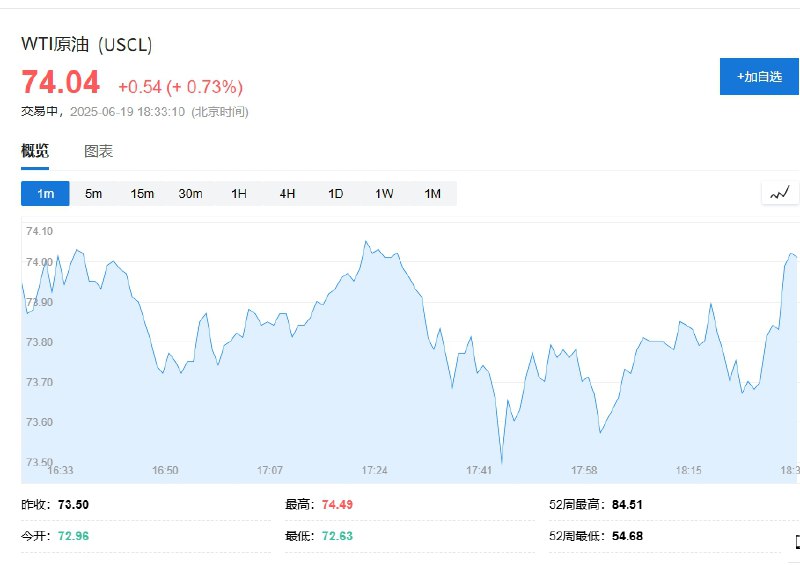This screenshot has width=800, height=565.
Task: Click the partial icon at bottom-right edge
Action: (x=797, y=542)
